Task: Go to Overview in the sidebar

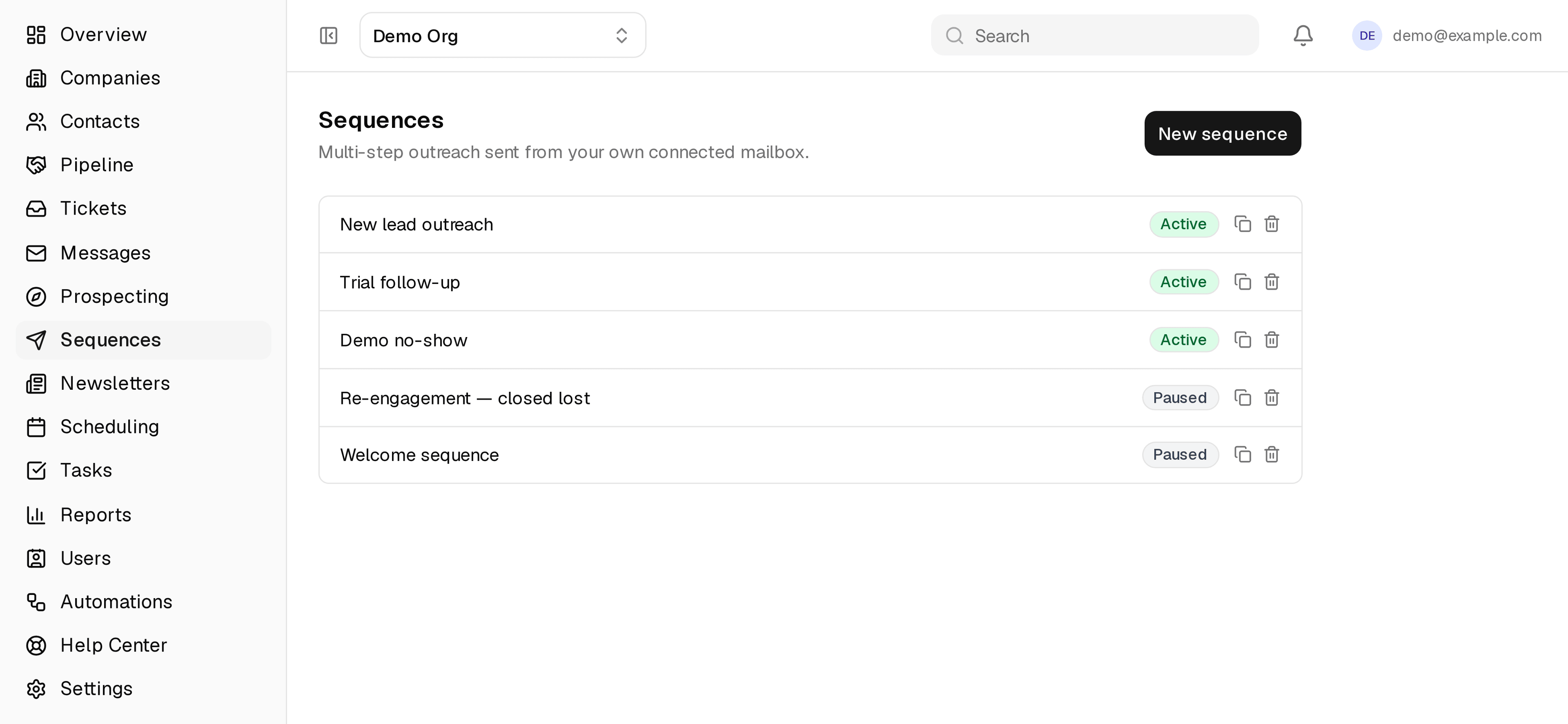Action: (144, 35)
